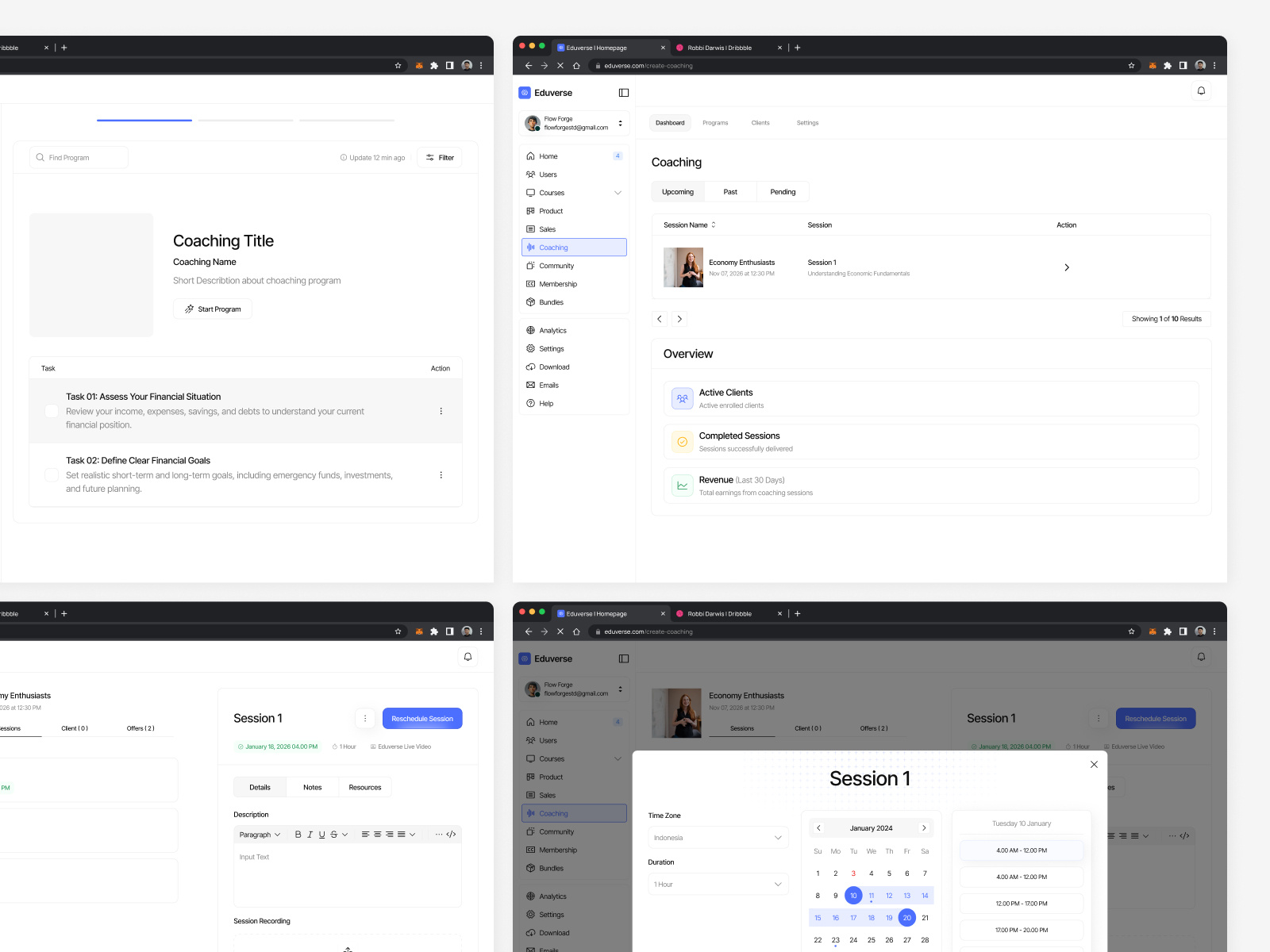The height and width of the screenshot is (952, 1270).
Task: Go to the previous month in the calendar
Action: [x=818, y=828]
